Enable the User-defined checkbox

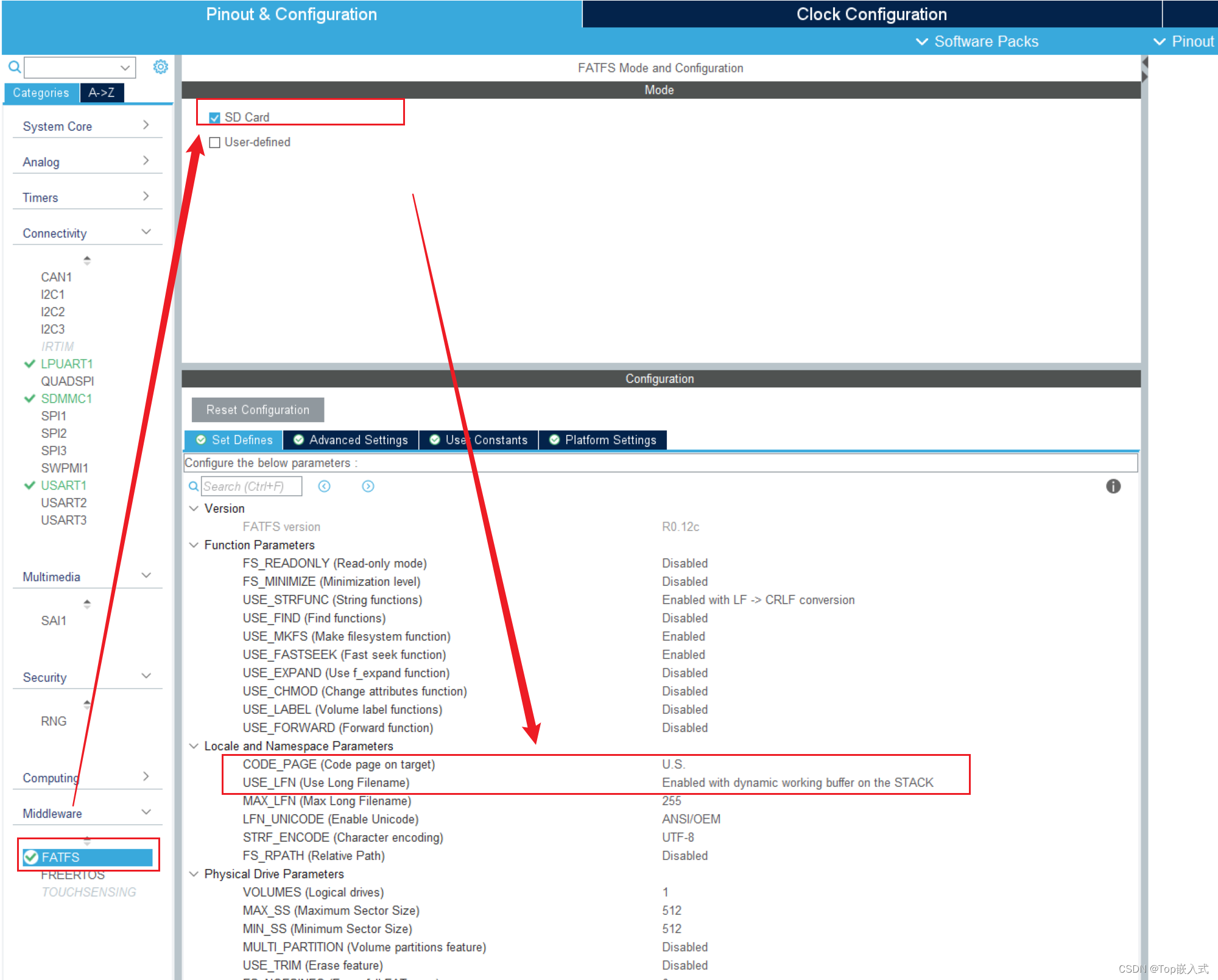[x=214, y=143]
